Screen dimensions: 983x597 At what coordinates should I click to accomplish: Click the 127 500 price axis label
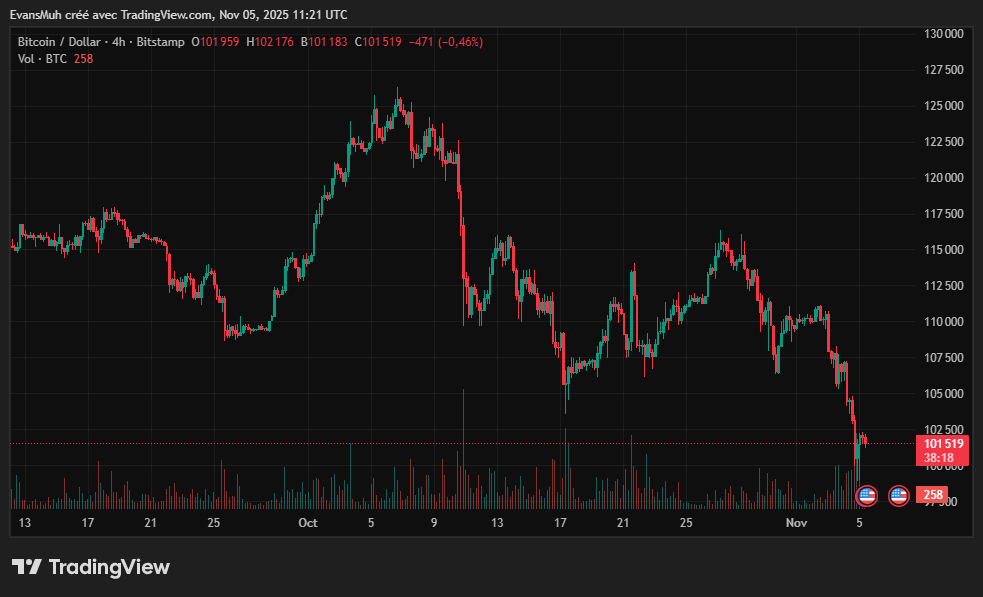coord(944,70)
